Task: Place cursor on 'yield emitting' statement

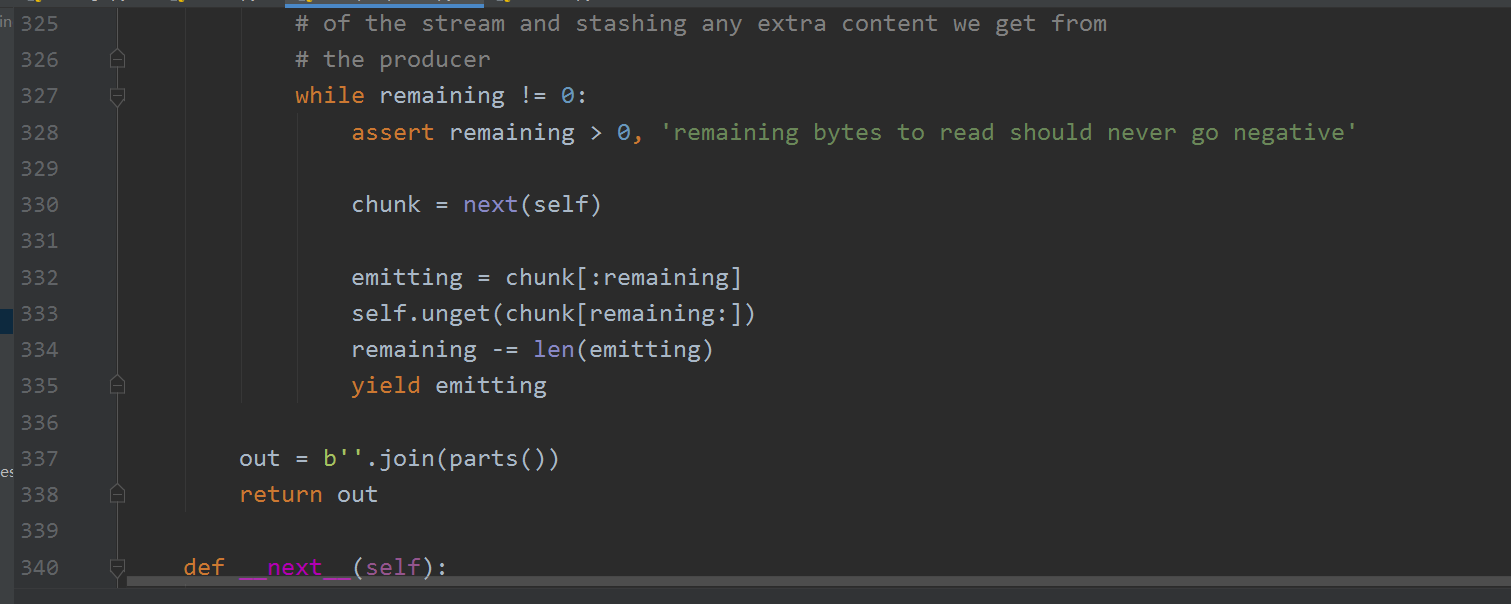Action: (x=449, y=385)
